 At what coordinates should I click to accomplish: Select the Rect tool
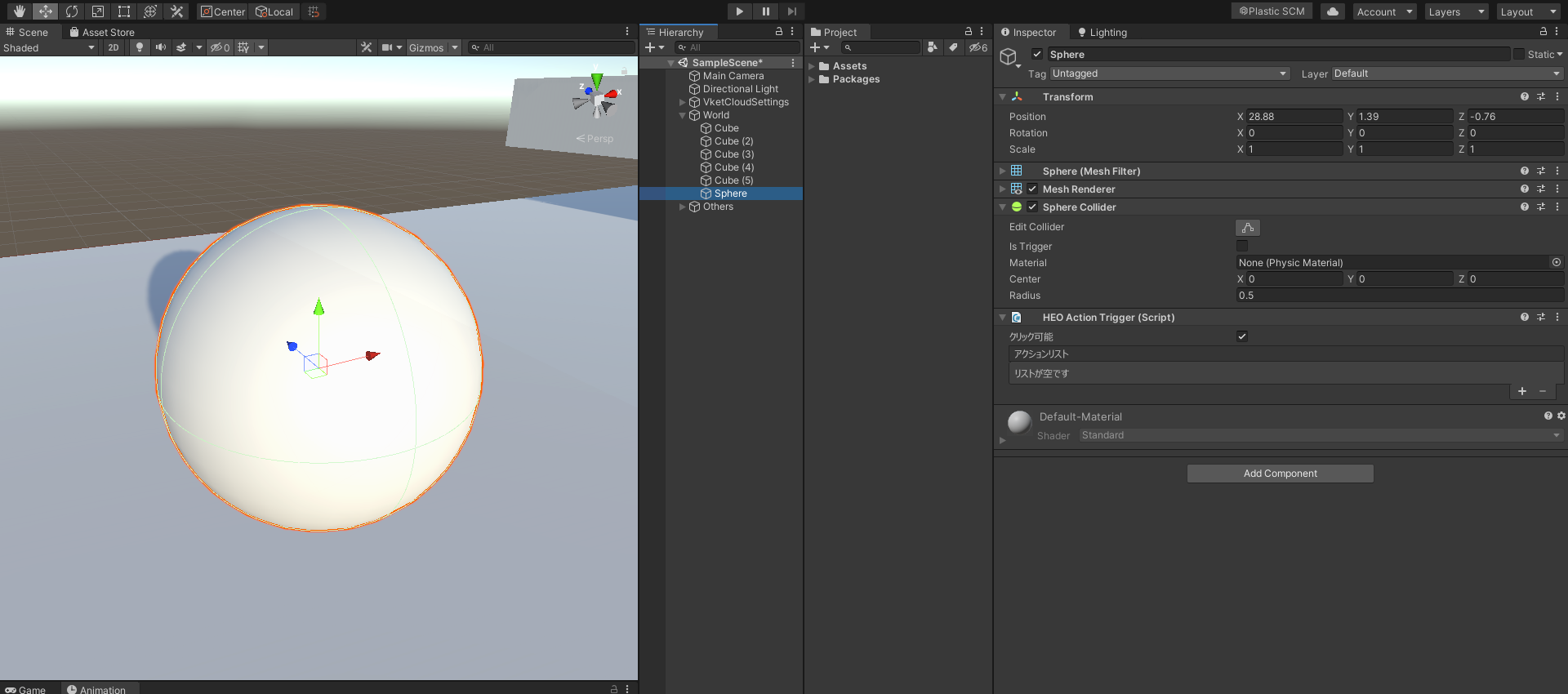[124, 11]
